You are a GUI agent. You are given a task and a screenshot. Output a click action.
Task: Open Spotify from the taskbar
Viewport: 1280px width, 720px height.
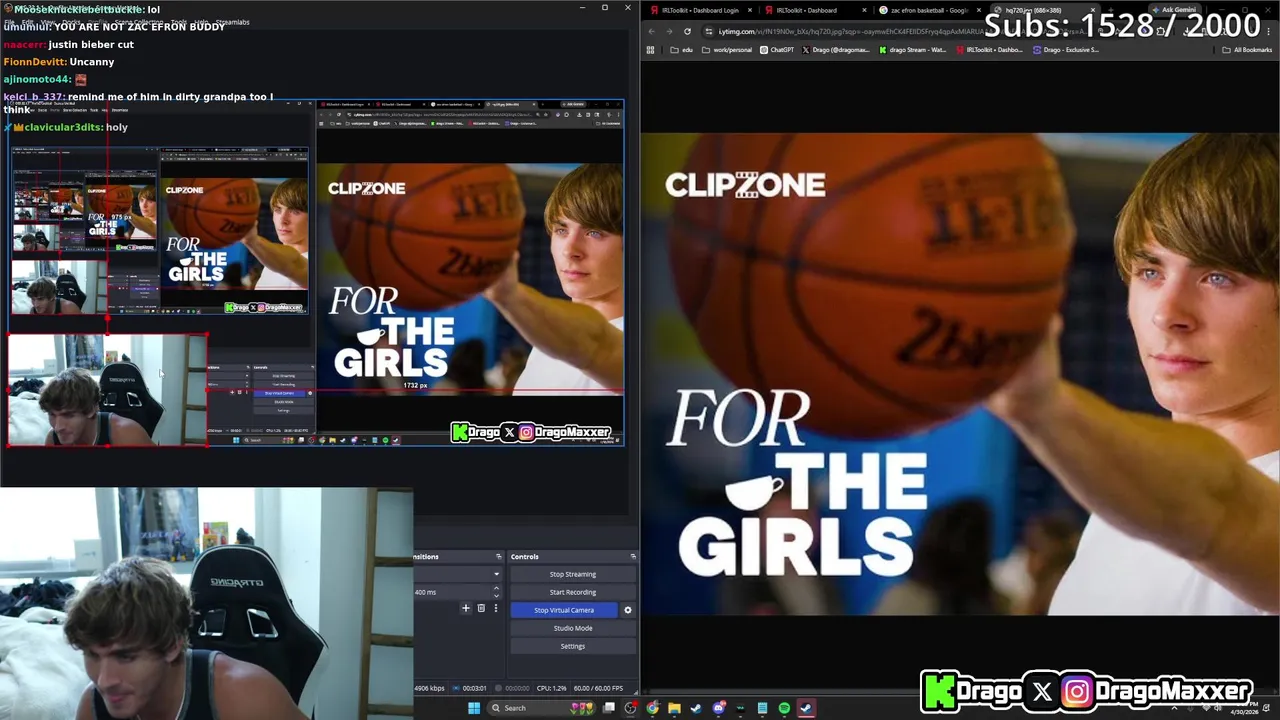[x=784, y=708]
